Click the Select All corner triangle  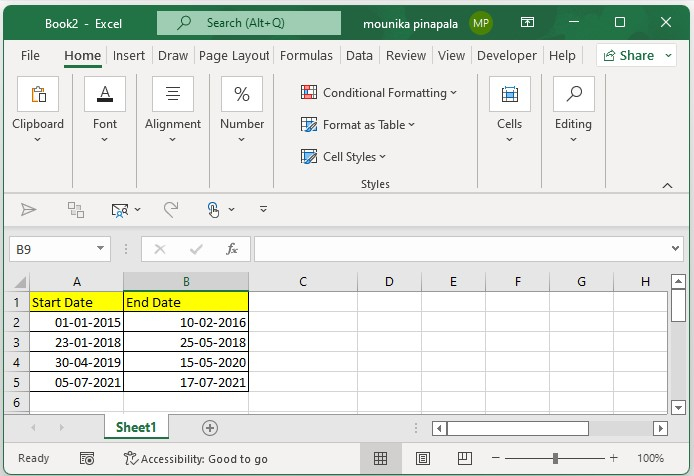tap(20, 282)
